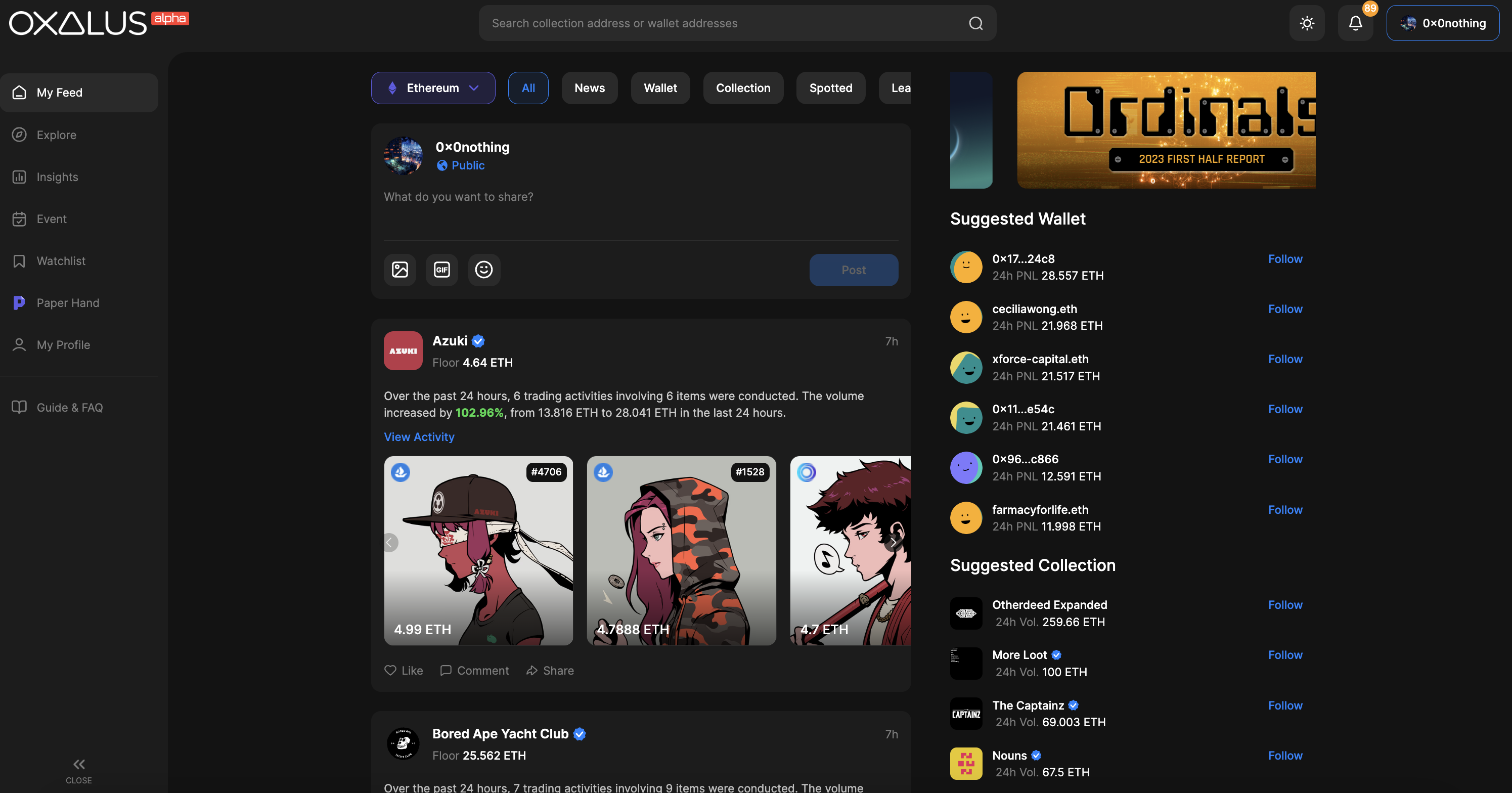The width and height of the screenshot is (1512, 793).
Task: Change post visibility from Public
Action: (461, 165)
